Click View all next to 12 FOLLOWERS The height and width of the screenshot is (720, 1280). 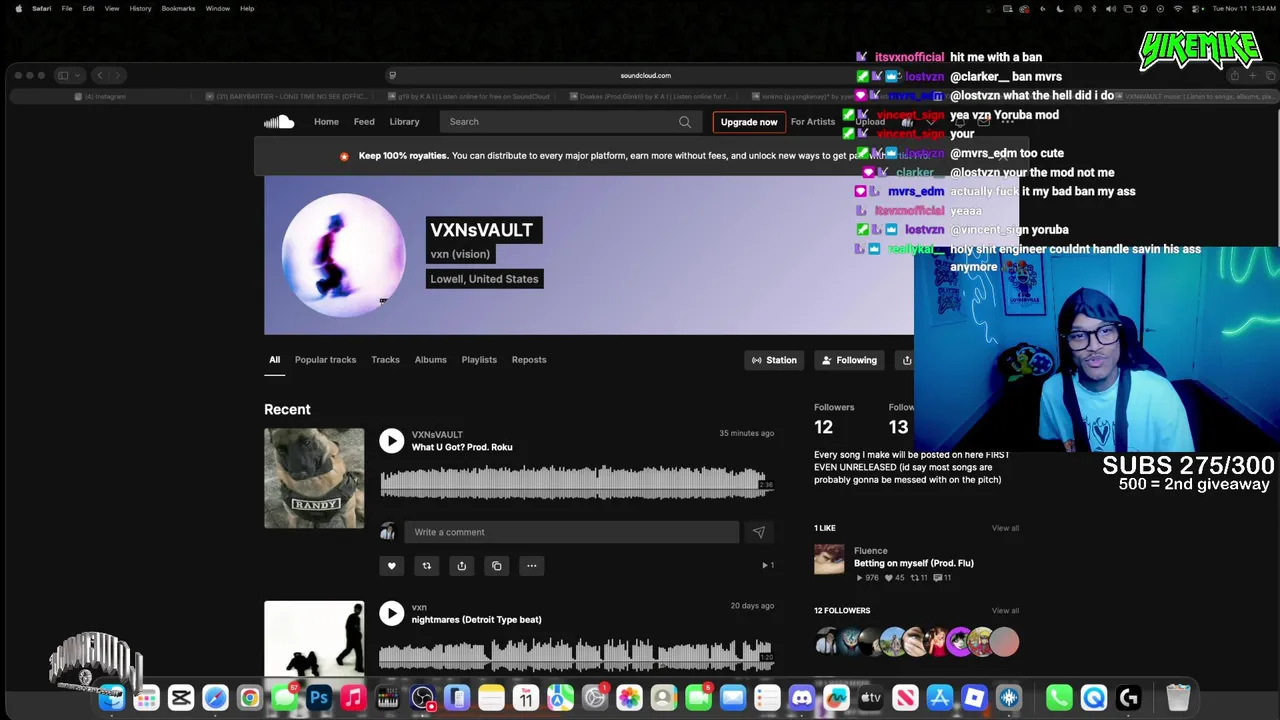[1005, 610]
